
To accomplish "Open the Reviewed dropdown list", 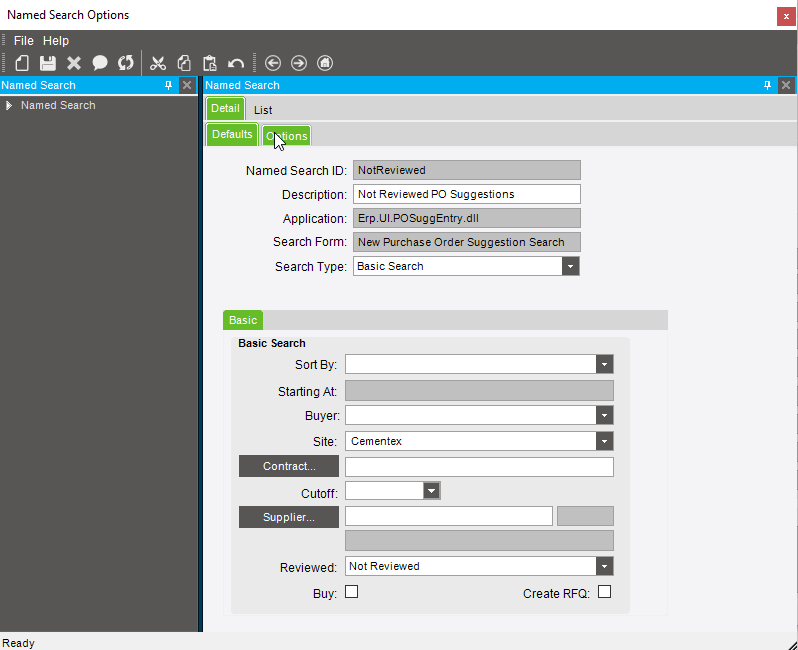I will point(604,567).
